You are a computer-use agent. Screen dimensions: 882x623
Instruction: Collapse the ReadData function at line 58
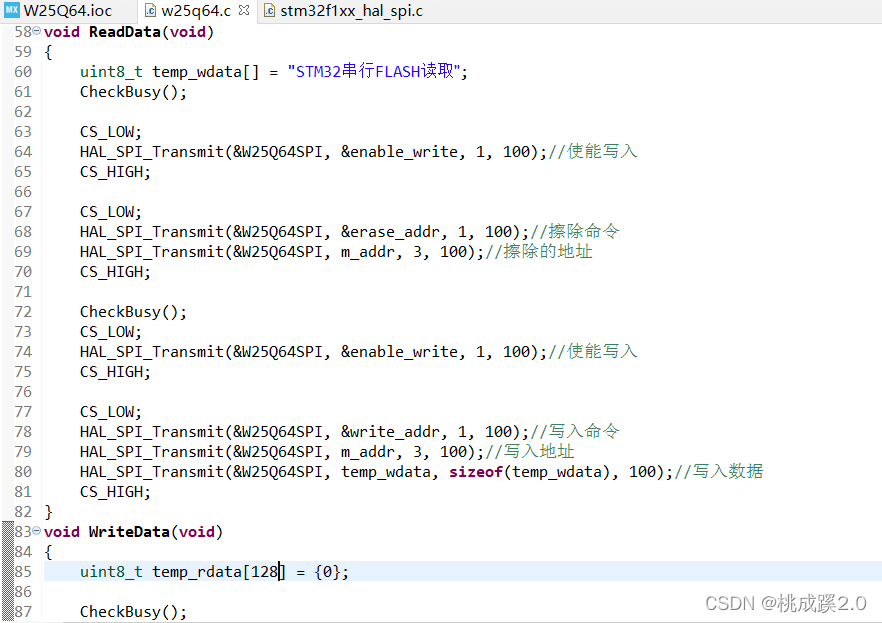click(x=37, y=30)
